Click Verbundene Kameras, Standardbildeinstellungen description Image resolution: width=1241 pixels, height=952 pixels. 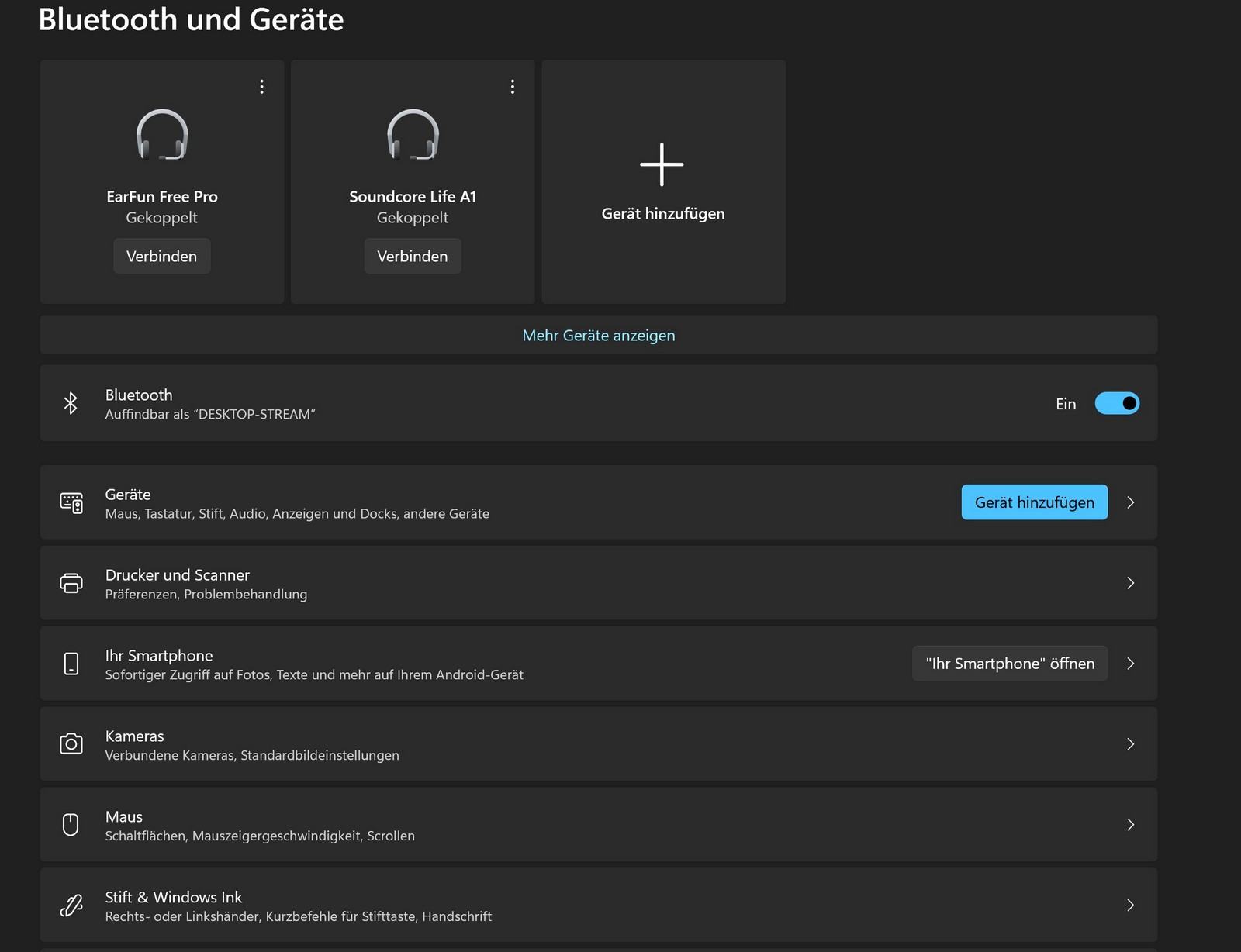tap(252, 756)
